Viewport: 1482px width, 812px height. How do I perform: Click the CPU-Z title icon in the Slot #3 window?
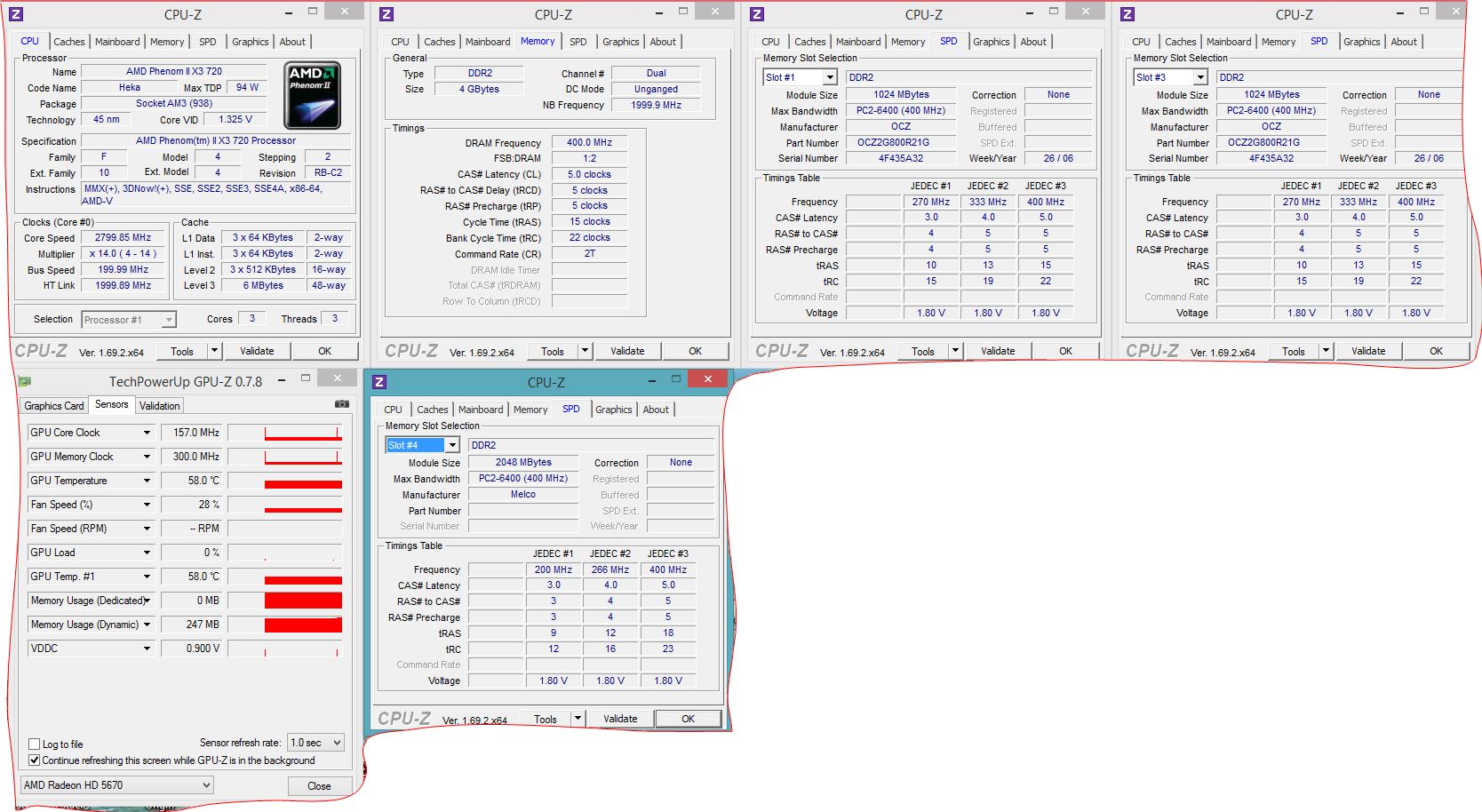tap(1127, 14)
